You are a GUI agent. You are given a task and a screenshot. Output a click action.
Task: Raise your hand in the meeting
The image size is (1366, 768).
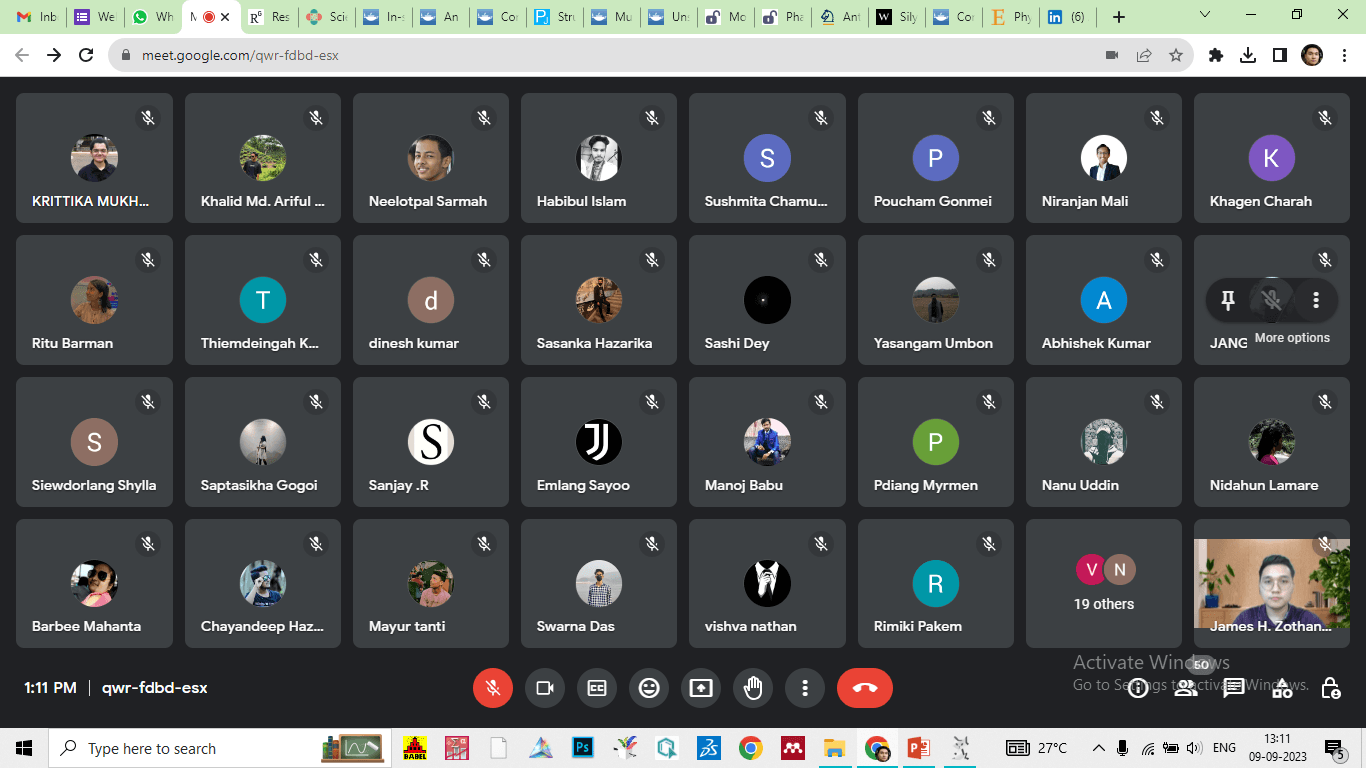tap(753, 688)
